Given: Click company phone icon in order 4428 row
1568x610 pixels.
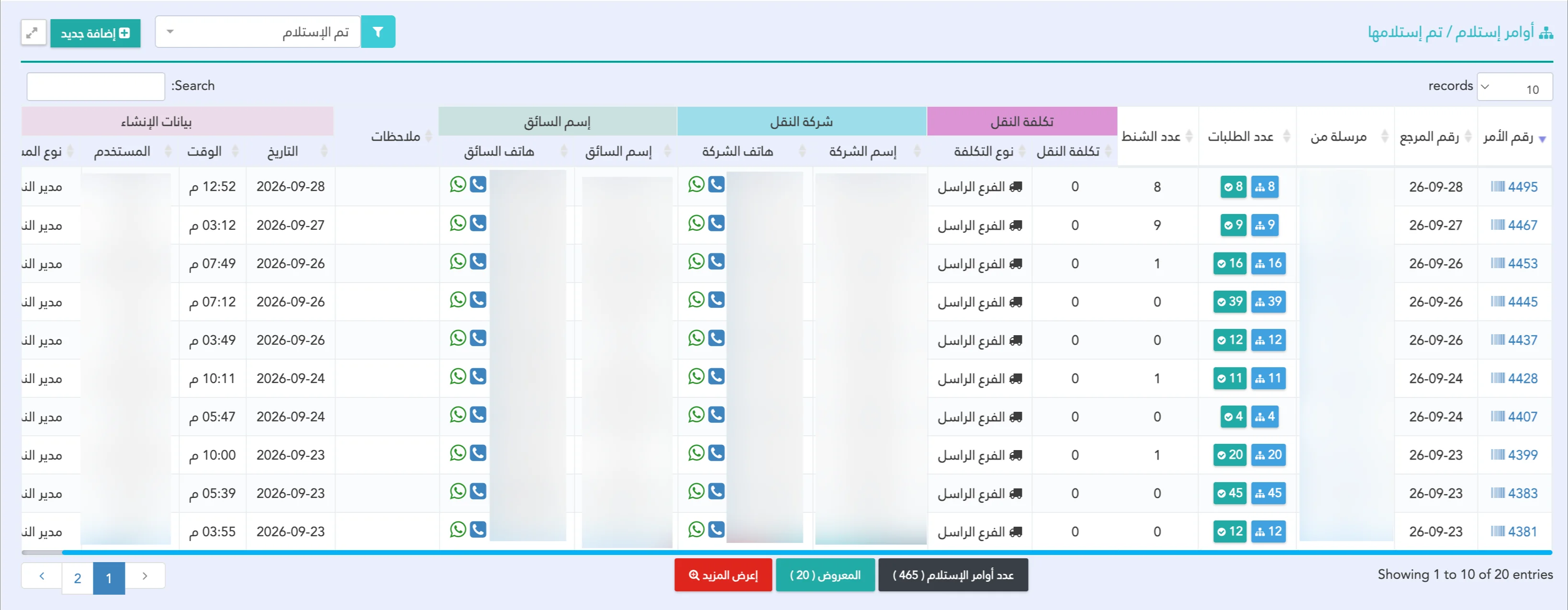Looking at the screenshot, I should click(717, 376).
